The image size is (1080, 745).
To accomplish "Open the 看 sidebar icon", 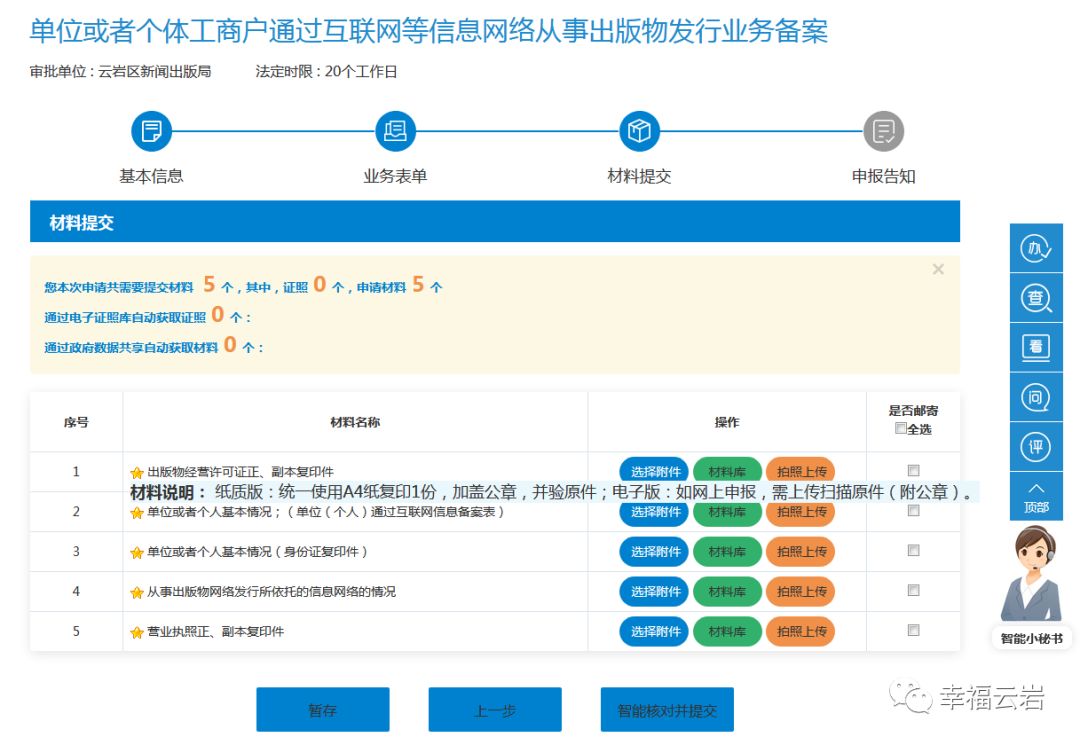I will pyautogui.click(x=1036, y=347).
